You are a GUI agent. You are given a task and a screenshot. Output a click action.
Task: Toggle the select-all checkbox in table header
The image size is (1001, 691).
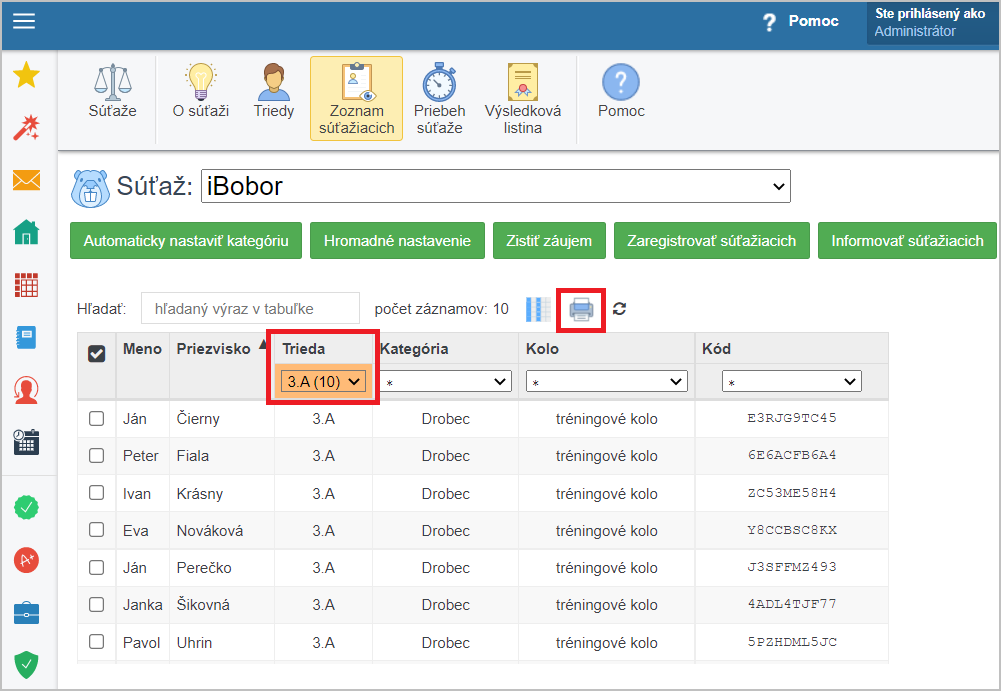[x=96, y=353]
